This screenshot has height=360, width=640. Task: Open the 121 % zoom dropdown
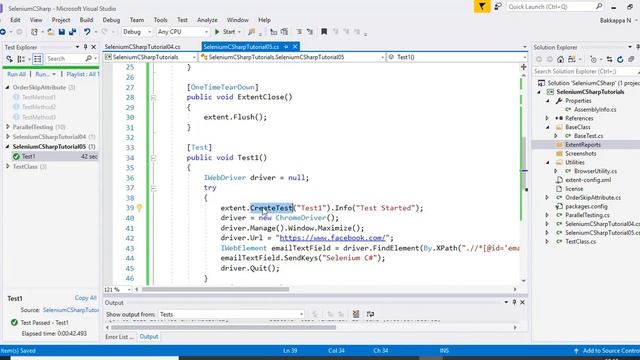coord(118,289)
